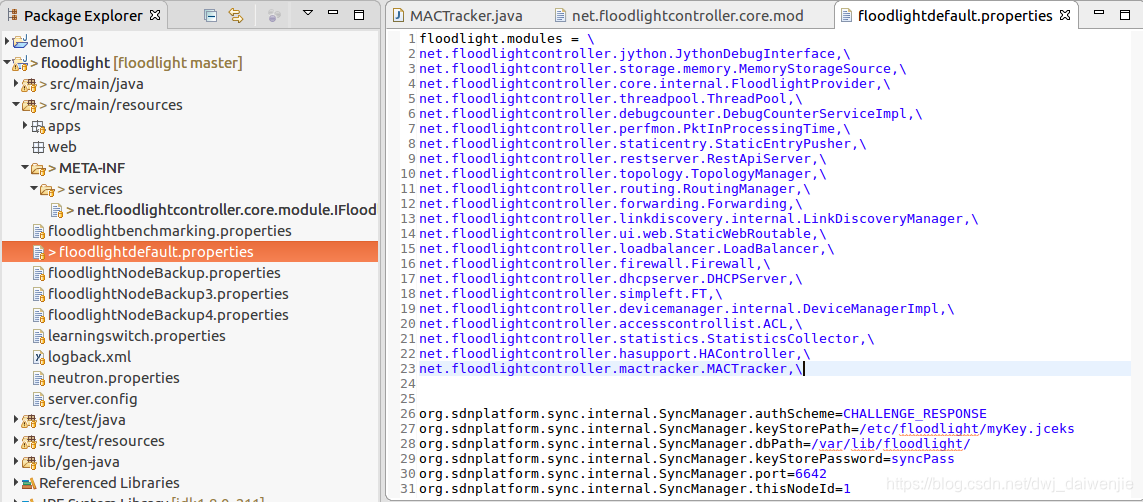Toggle Link with Editor icon
Screen dimensions: 1143x502
point(235,15)
